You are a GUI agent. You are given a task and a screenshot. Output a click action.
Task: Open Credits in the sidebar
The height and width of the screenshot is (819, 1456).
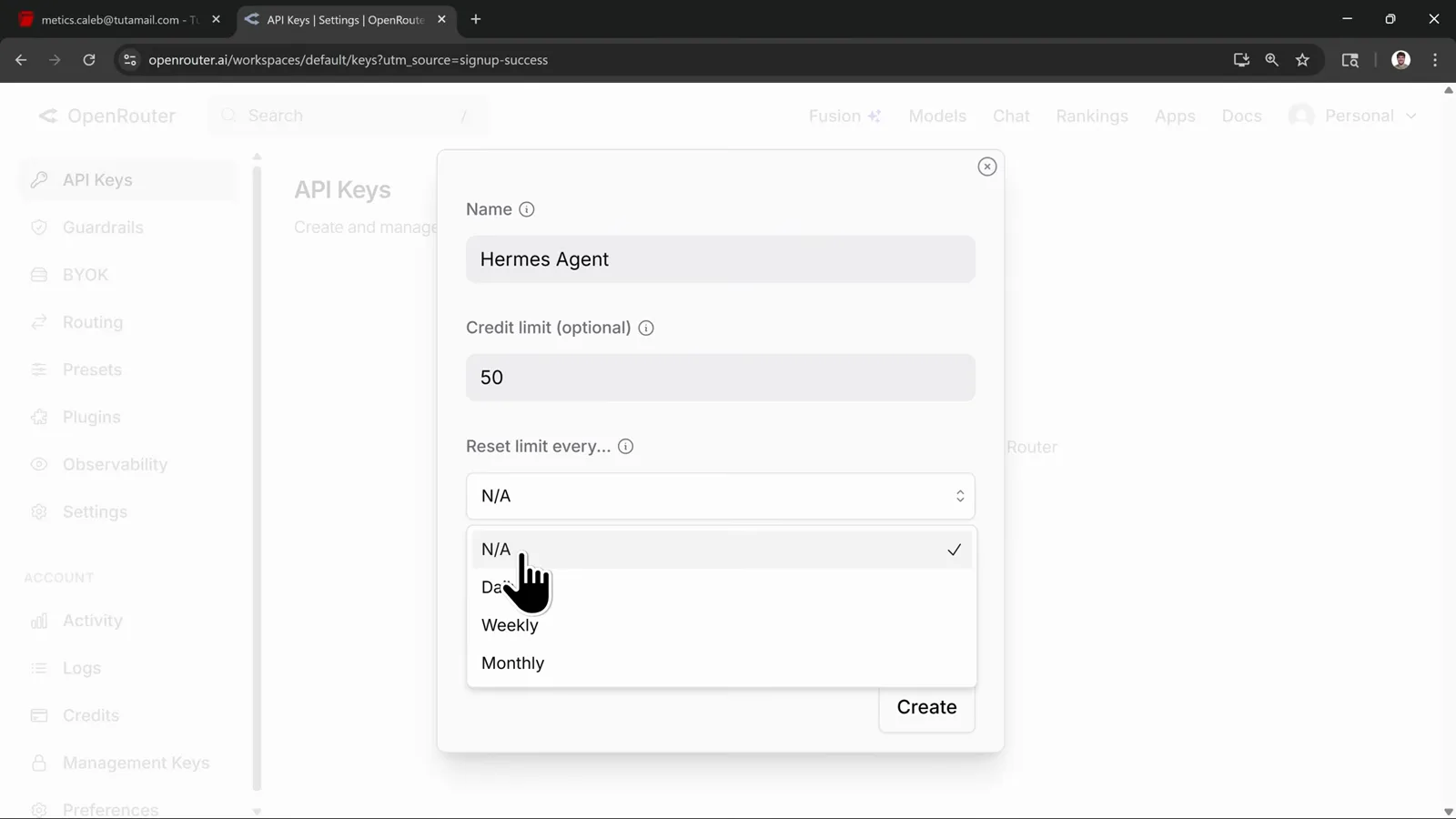point(127,715)
